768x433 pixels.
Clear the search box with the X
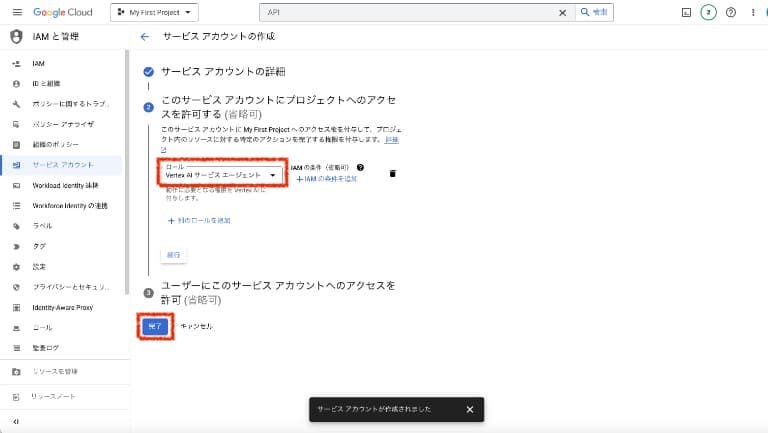pos(562,13)
